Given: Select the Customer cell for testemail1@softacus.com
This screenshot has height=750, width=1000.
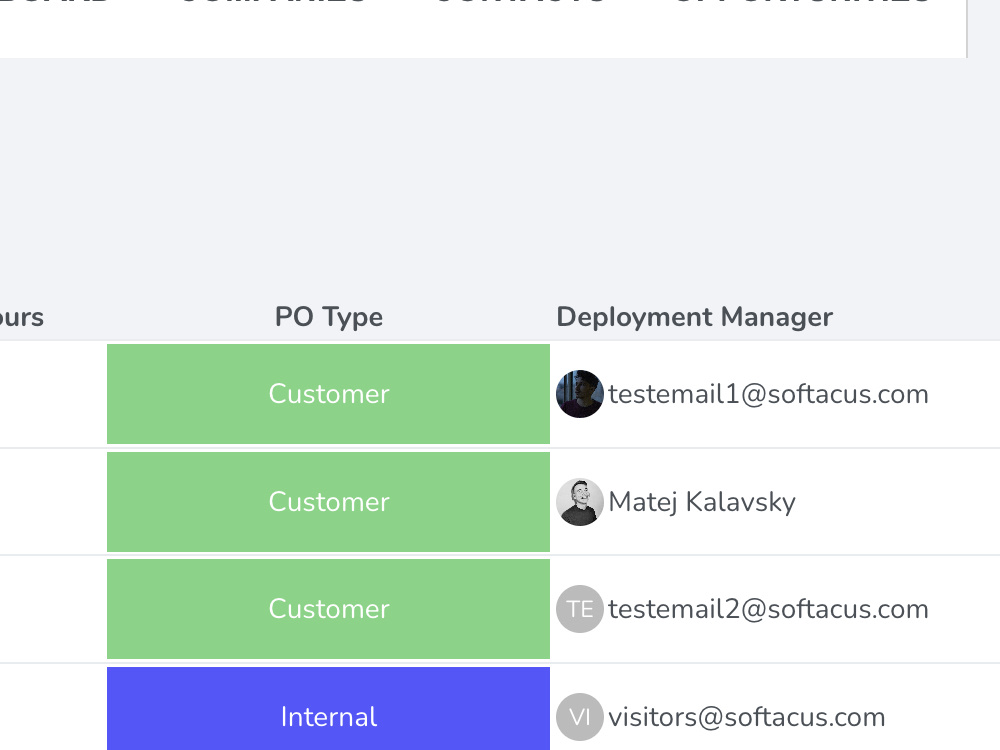Looking at the screenshot, I should pyautogui.click(x=328, y=393).
